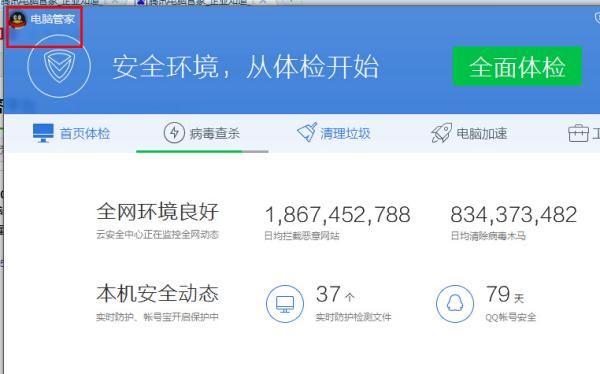Click the 全网环境良好 heading
Screen dimensions: 600x374
pyautogui.click(x=158, y=212)
